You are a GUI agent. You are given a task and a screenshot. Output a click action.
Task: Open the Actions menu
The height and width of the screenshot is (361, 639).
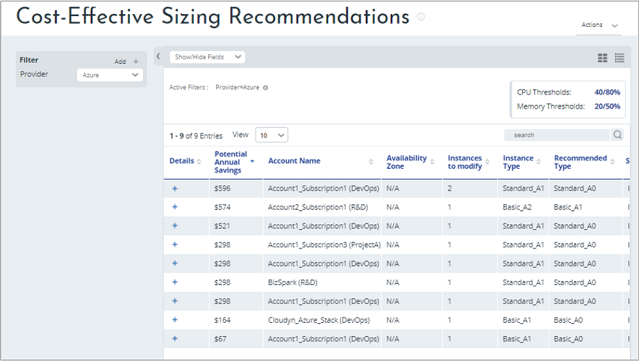[599, 25]
